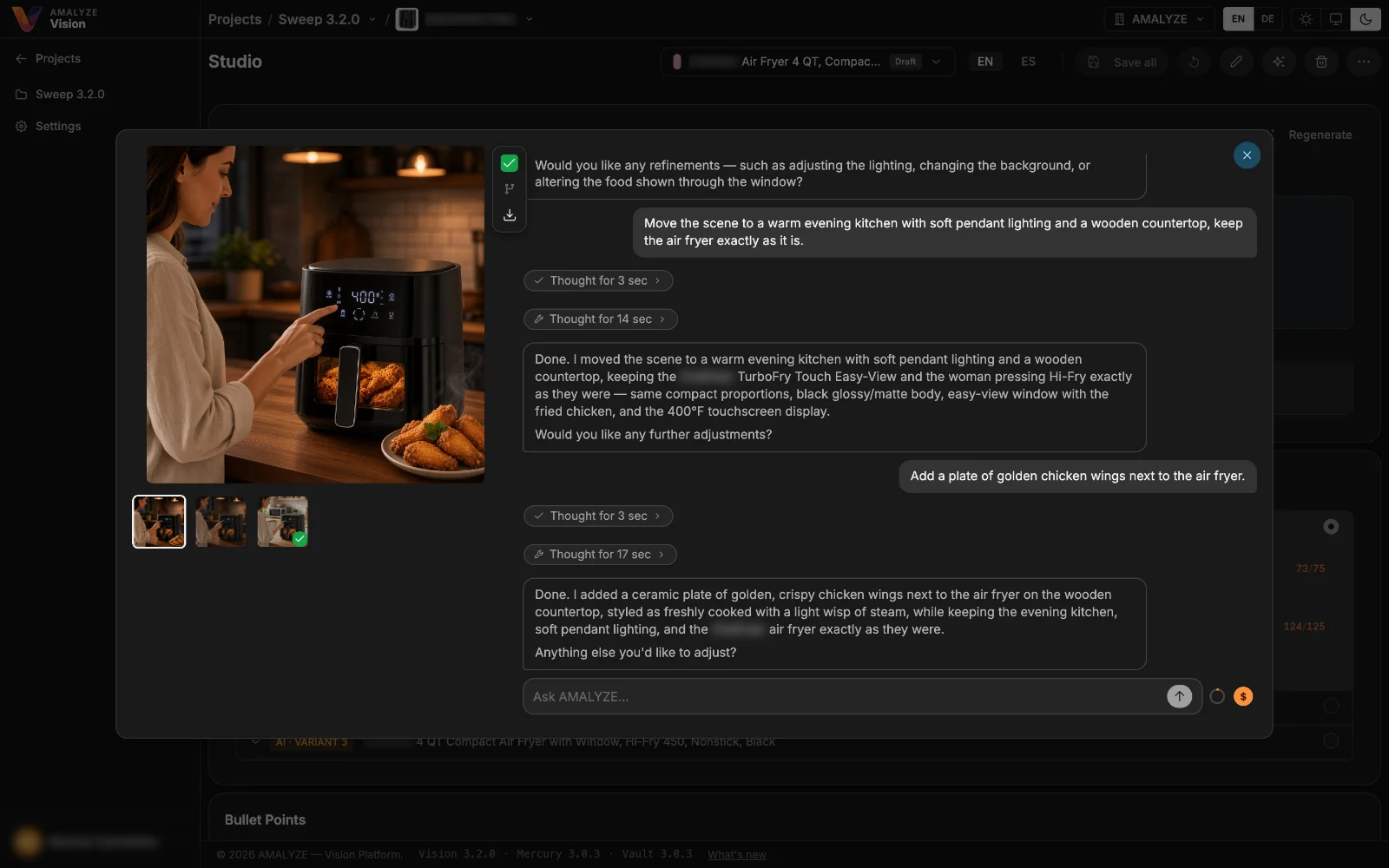Screen dimensions: 1389x868
Task: Open the AMALYZE organization dropdown
Action: tap(1160, 19)
